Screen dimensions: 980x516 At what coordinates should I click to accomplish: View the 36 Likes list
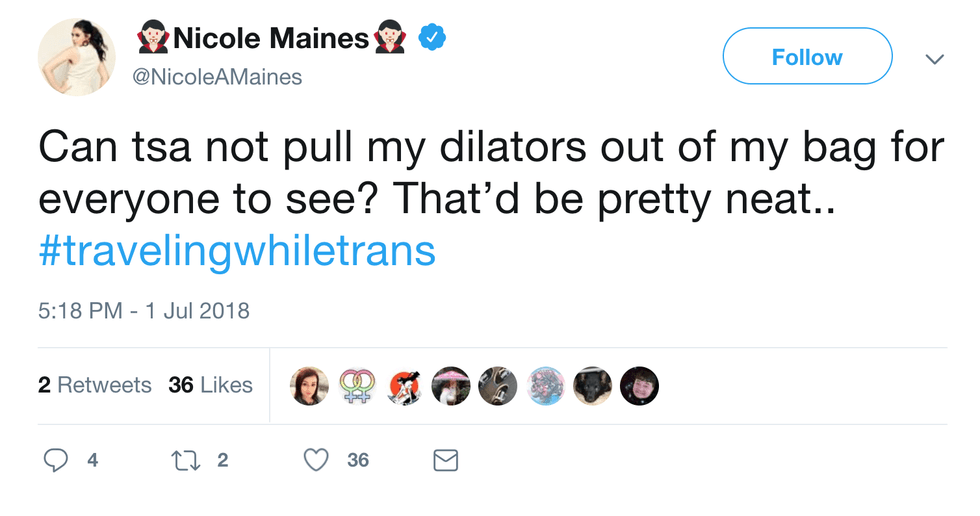(210, 385)
